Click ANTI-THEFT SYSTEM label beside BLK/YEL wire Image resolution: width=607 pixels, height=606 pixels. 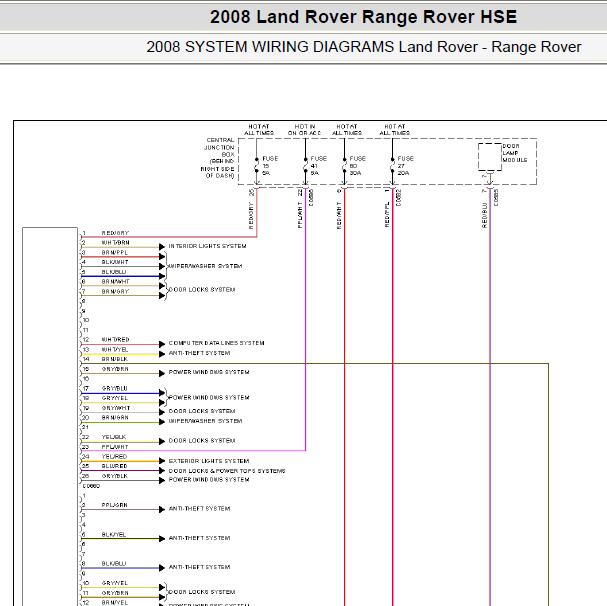[199, 538]
